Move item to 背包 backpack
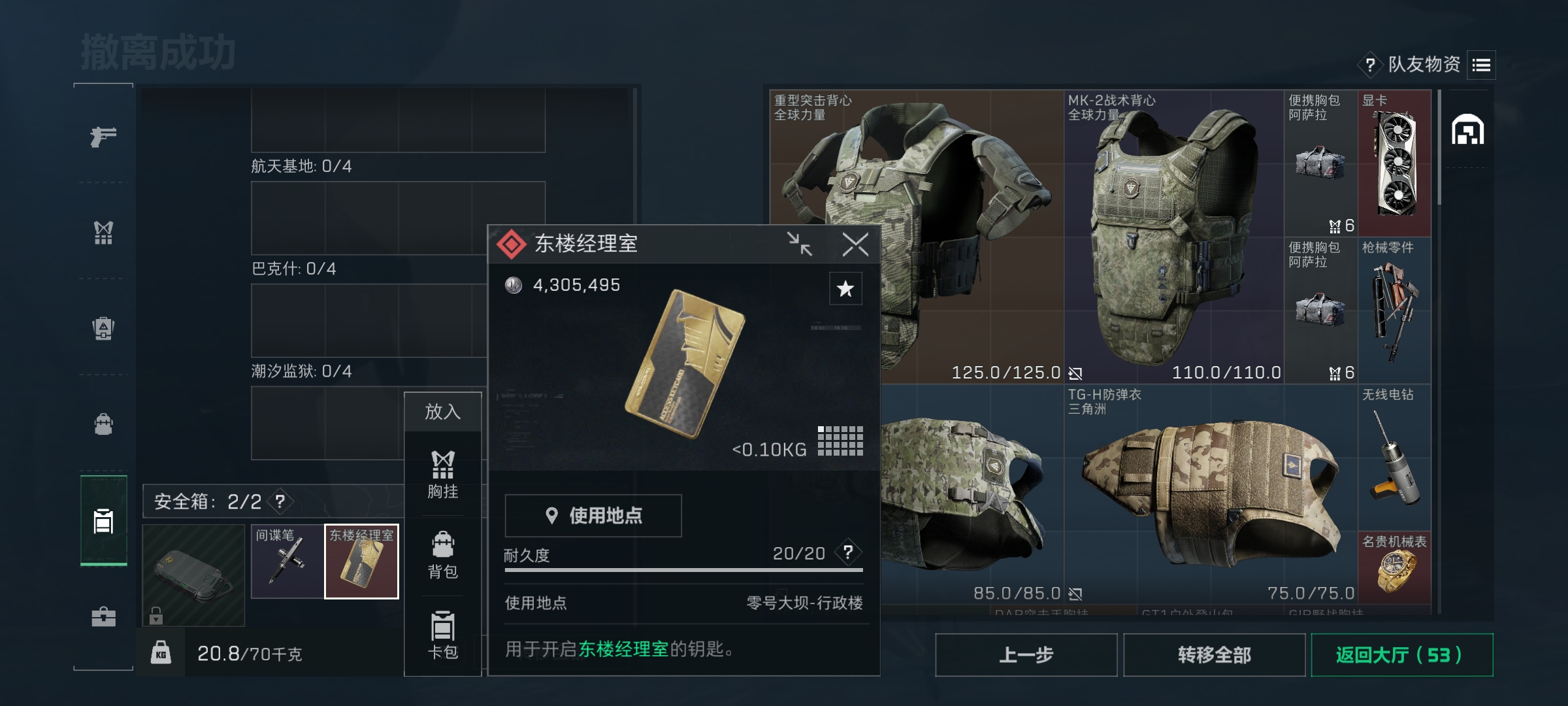Image resolution: width=1568 pixels, height=706 pixels. click(x=442, y=556)
